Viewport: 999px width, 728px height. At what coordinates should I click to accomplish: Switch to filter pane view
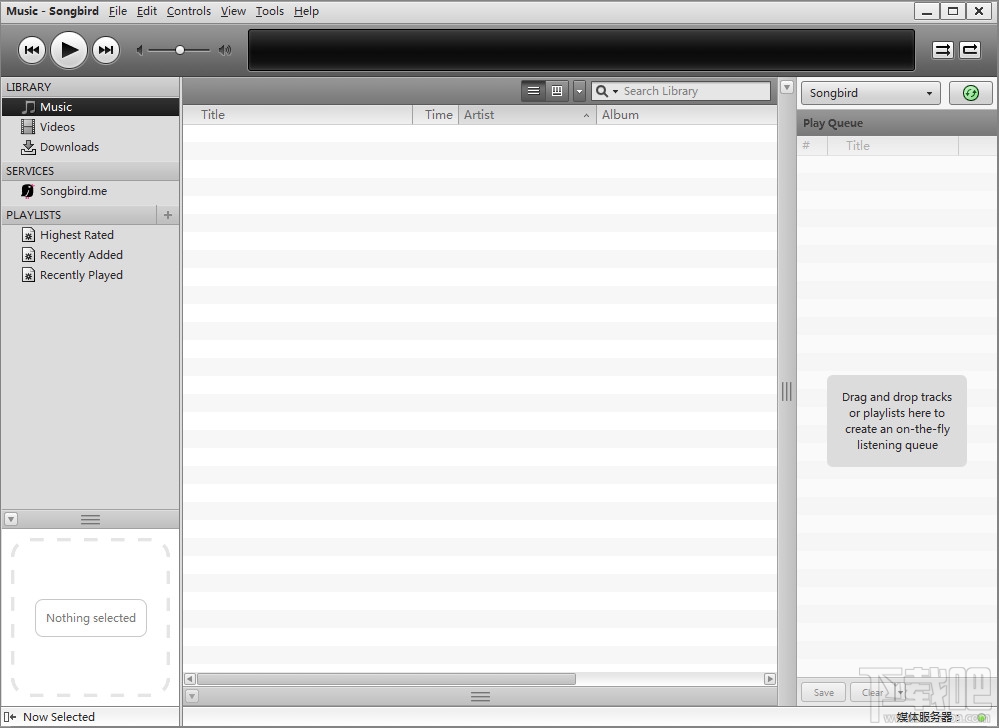click(557, 91)
